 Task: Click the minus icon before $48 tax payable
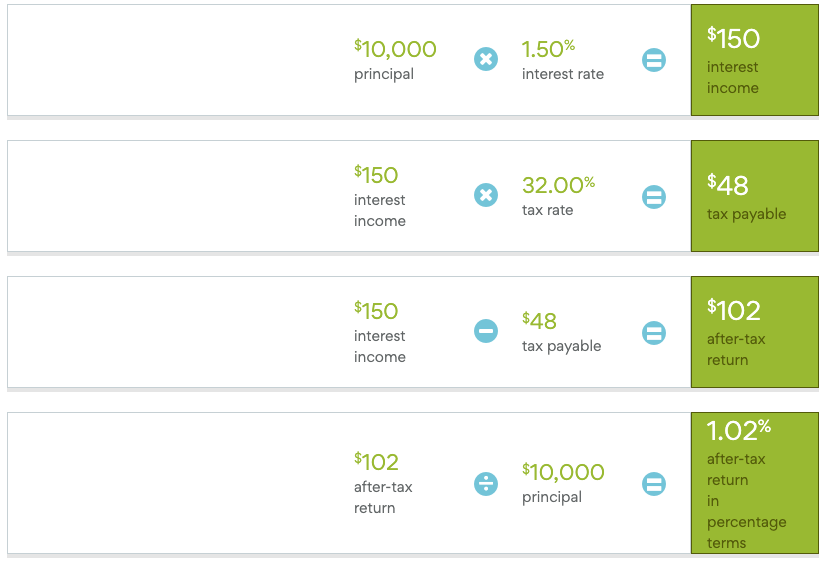tap(486, 331)
